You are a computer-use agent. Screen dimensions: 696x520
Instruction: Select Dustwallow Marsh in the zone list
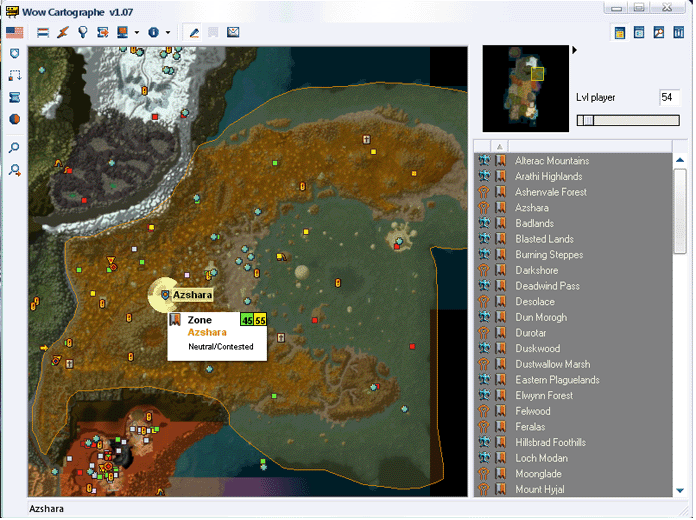553,364
